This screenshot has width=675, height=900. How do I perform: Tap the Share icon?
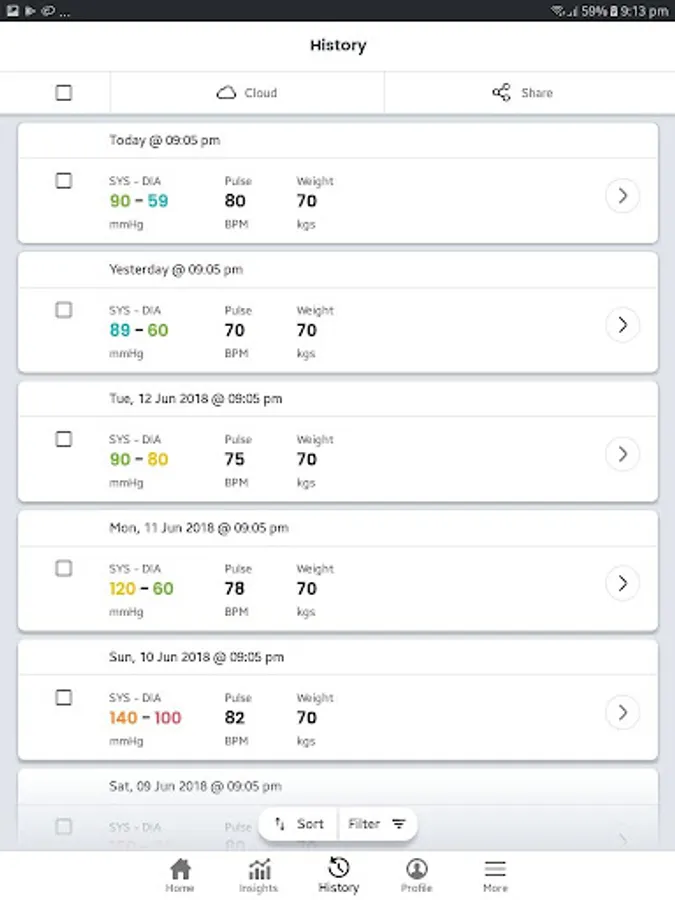pyautogui.click(x=502, y=93)
